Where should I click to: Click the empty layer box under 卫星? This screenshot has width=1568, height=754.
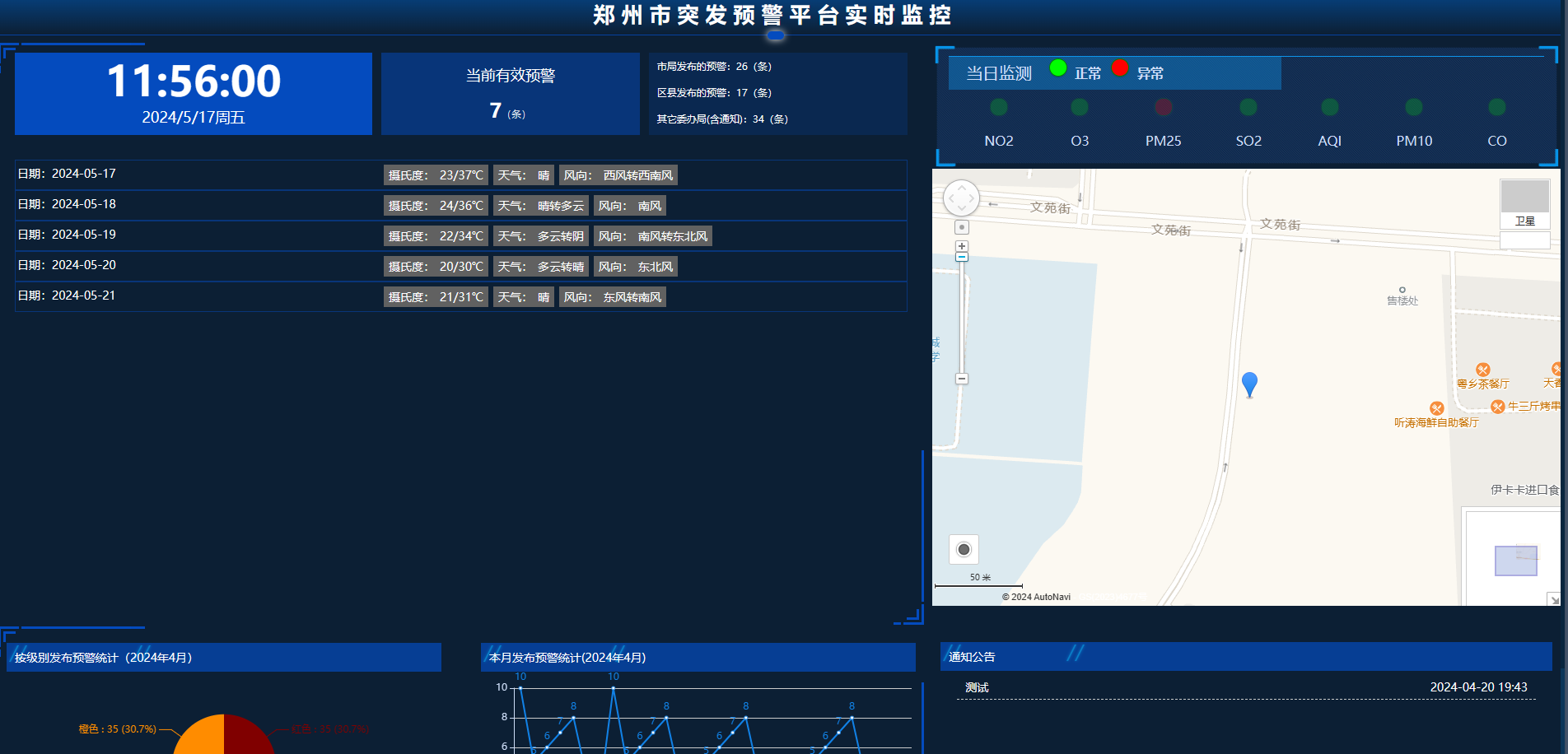click(1524, 240)
